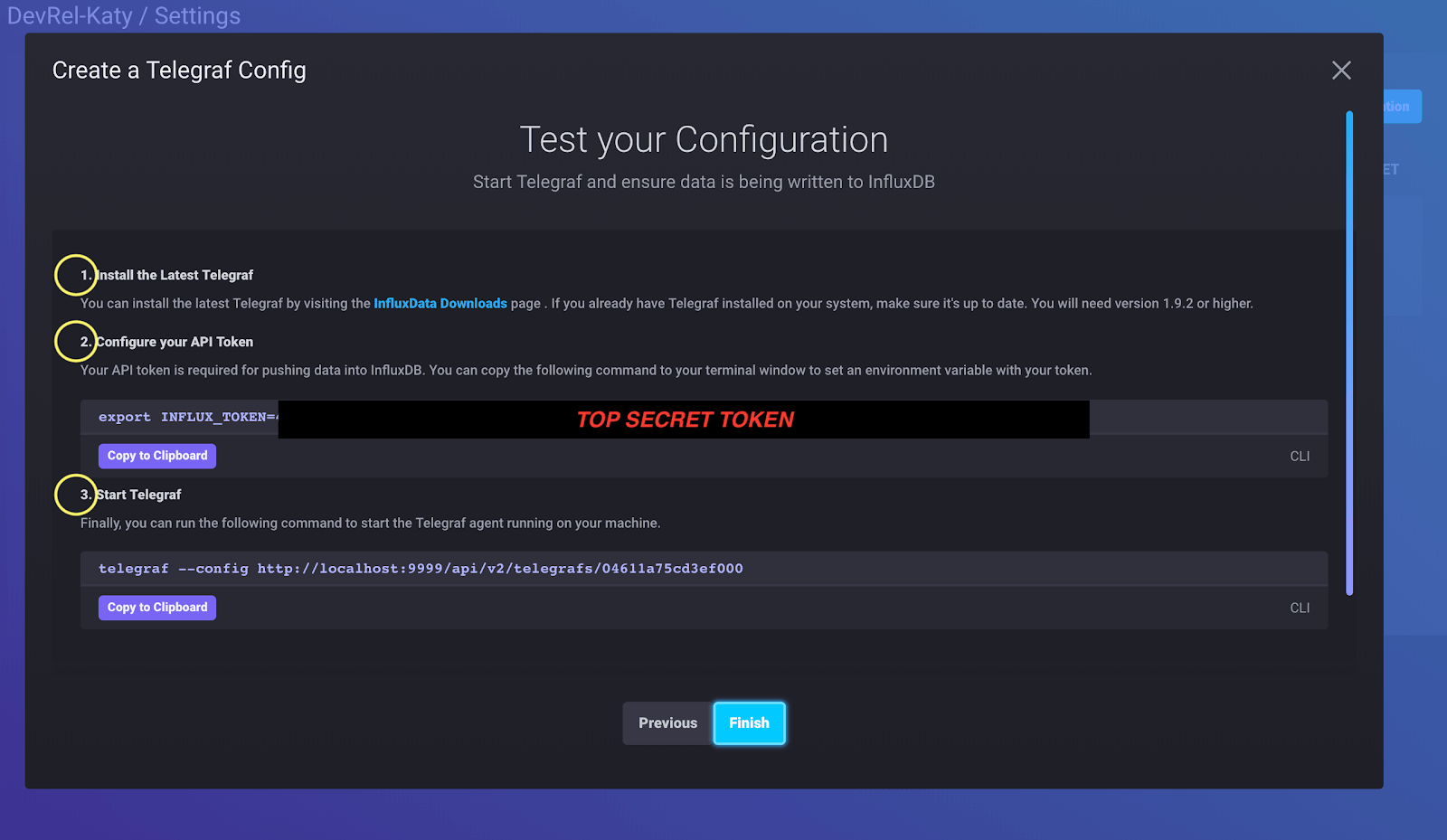Select the Test your Configuration heading
This screenshot has height=840, width=1447.
(x=703, y=139)
